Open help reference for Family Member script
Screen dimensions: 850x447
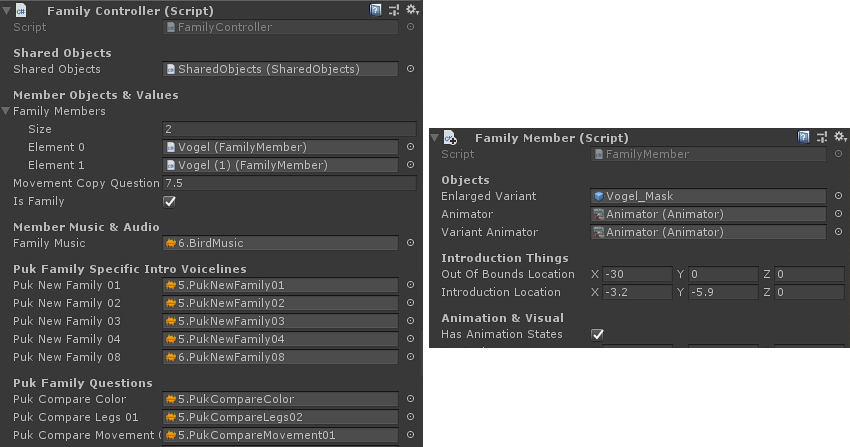pyautogui.click(x=804, y=137)
